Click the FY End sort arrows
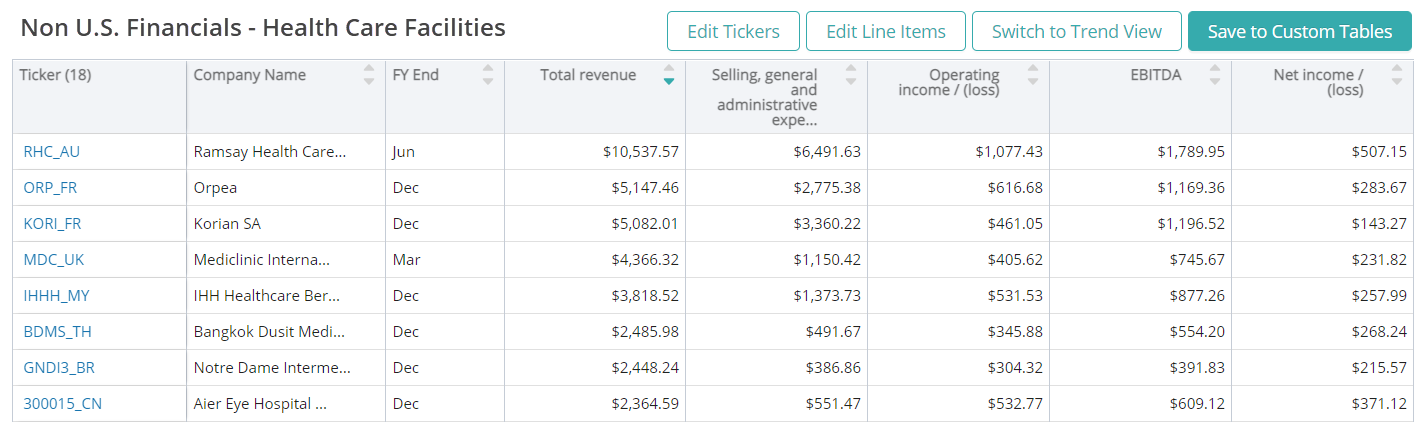The width and height of the screenshot is (1428, 441). 488,75
